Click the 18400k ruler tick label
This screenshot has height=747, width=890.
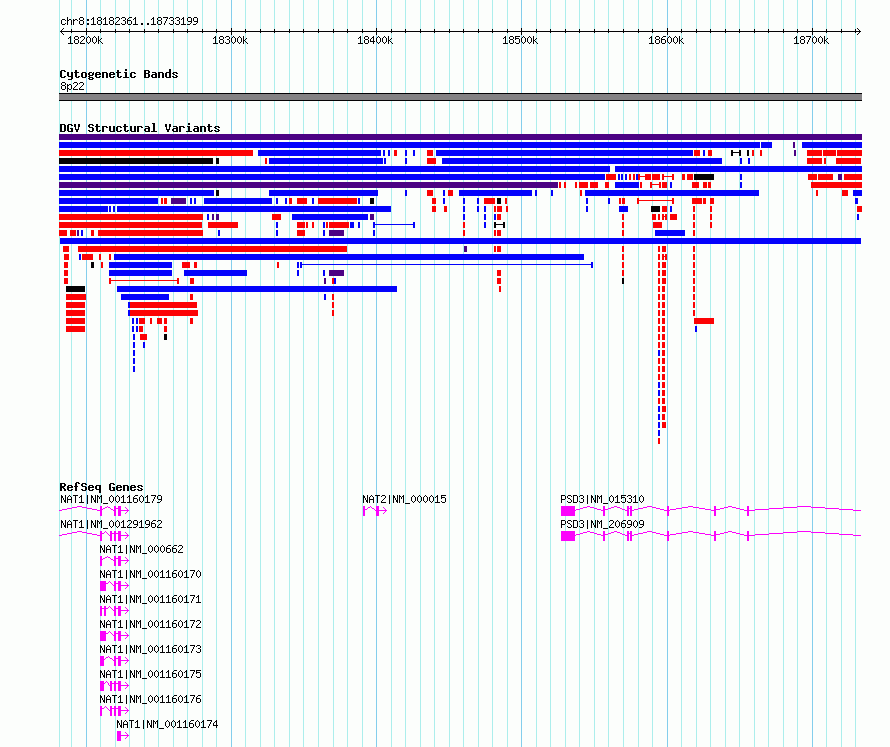tap(375, 40)
